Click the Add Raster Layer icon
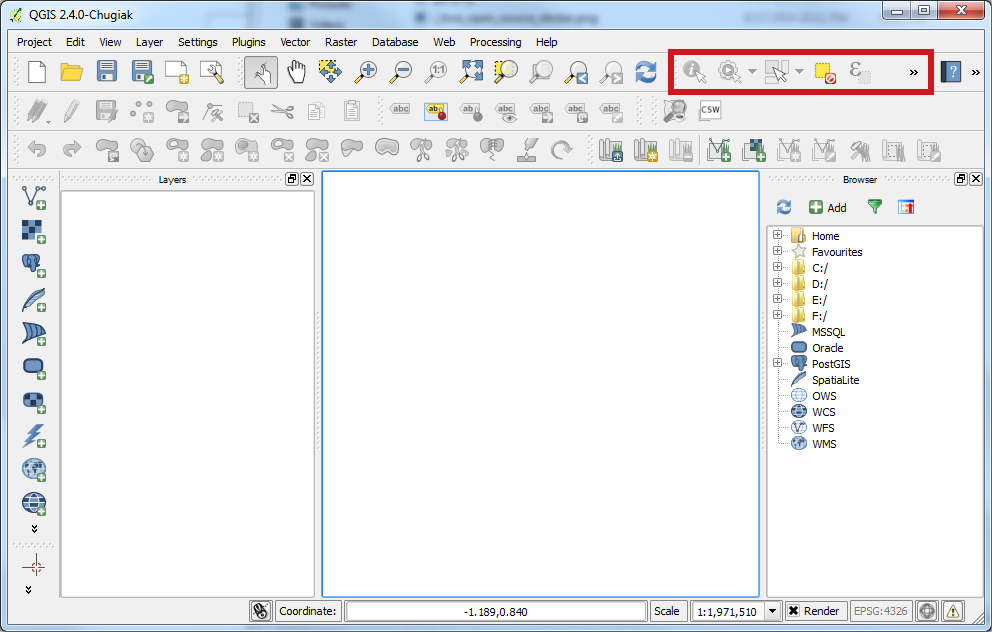Viewport: 992px width, 632px height. point(34,230)
